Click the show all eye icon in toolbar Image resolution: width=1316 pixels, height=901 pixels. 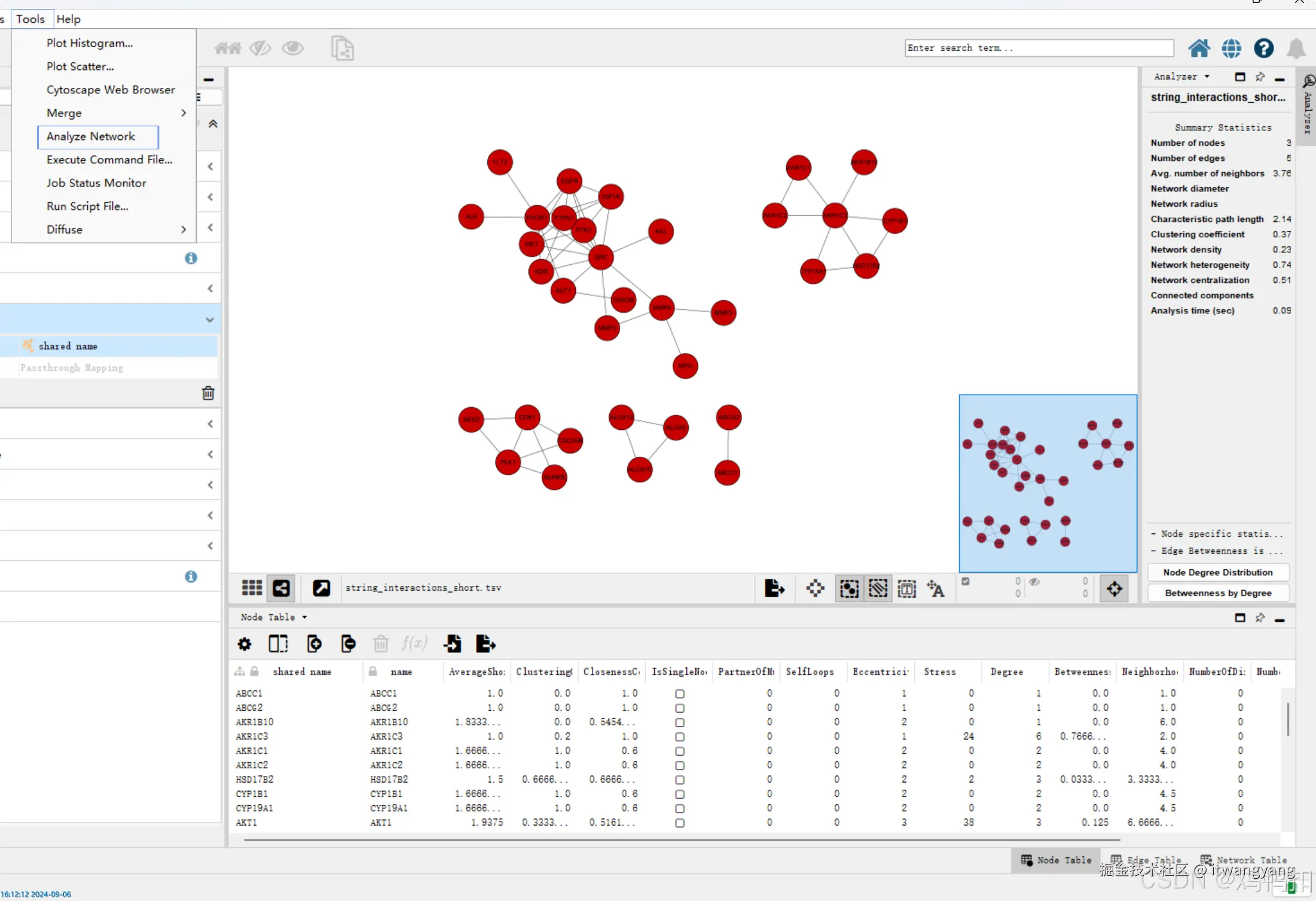(292, 48)
